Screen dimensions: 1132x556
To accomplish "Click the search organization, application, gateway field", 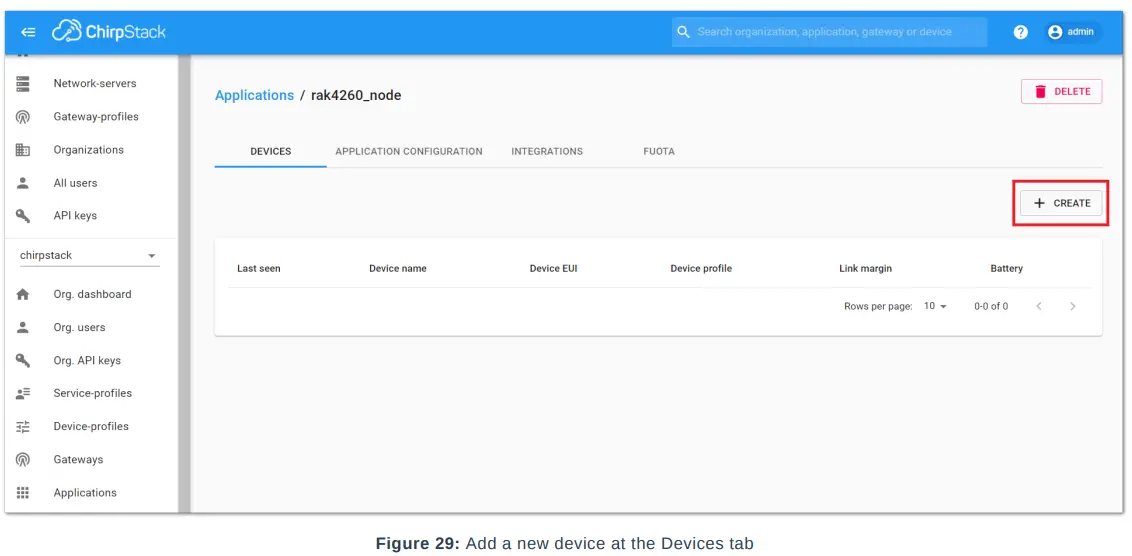I will pyautogui.click(x=830, y=32).
